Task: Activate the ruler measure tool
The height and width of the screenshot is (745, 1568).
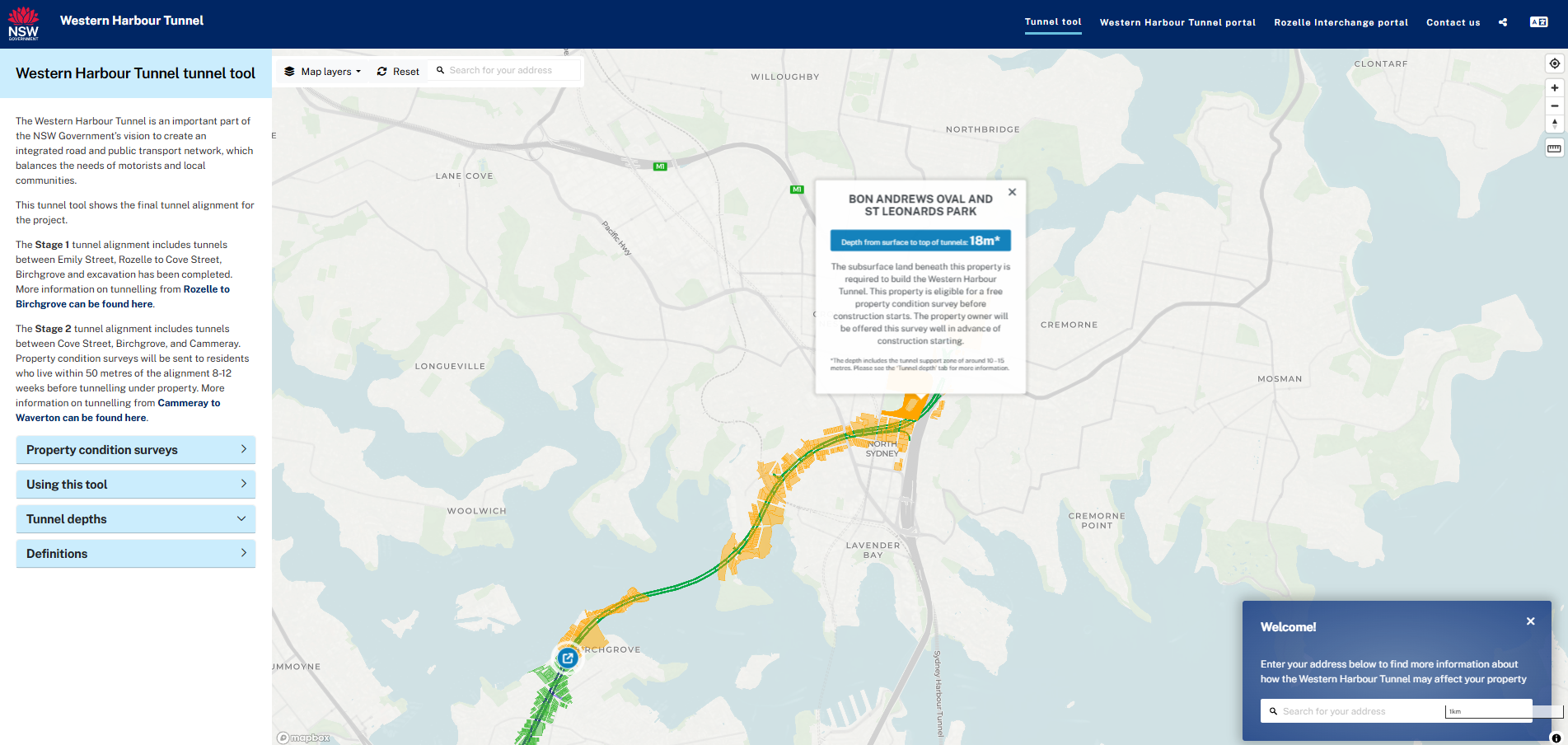Action: [1554, 148]
